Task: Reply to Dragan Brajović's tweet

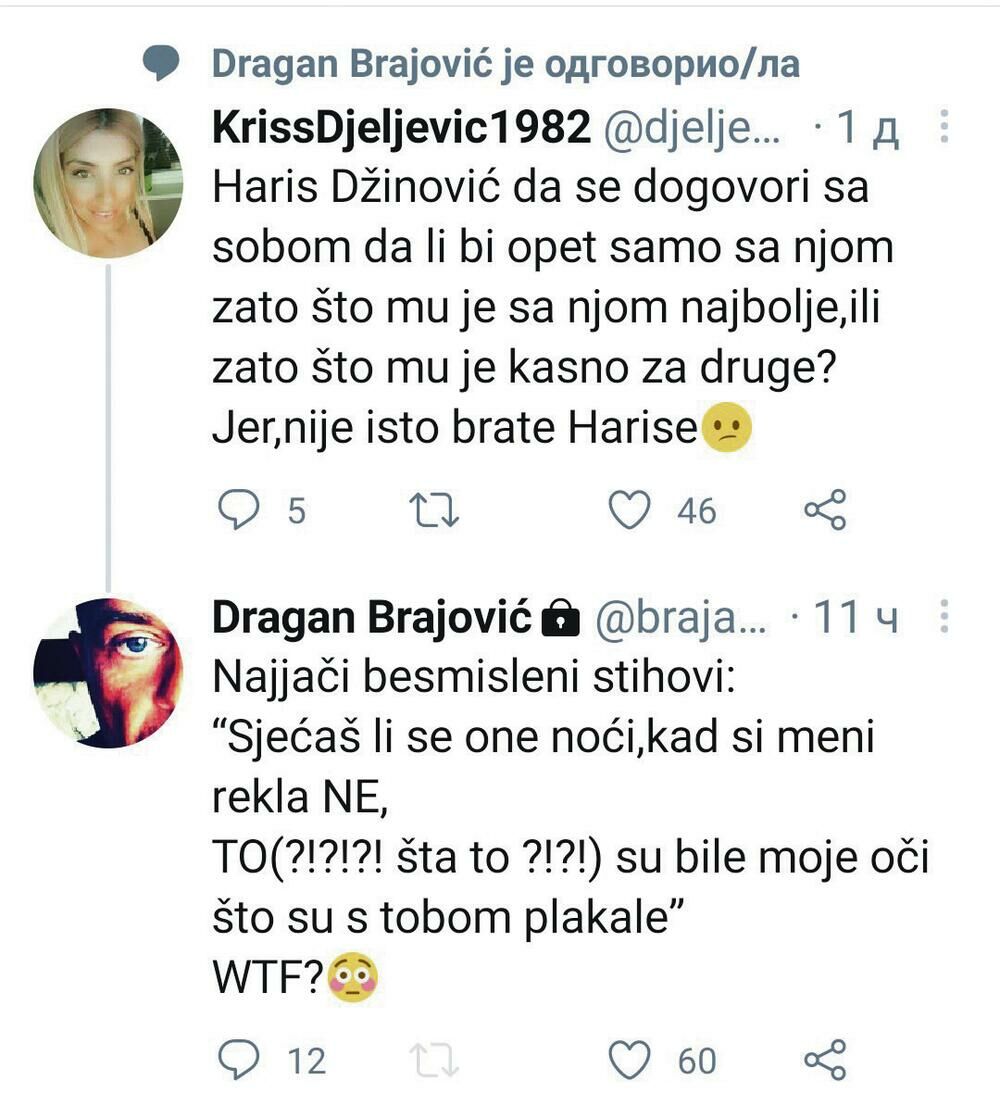Action: coord(239,1059)
